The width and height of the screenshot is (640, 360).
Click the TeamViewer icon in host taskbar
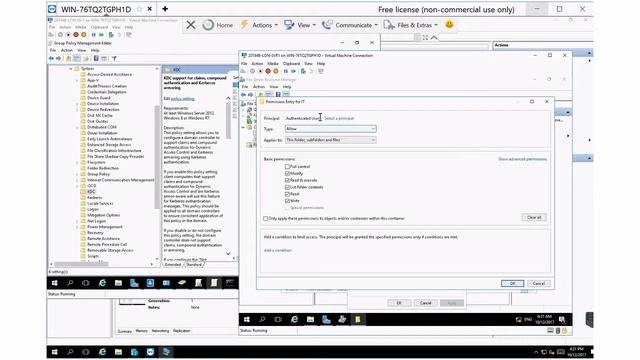click(150, 352)
